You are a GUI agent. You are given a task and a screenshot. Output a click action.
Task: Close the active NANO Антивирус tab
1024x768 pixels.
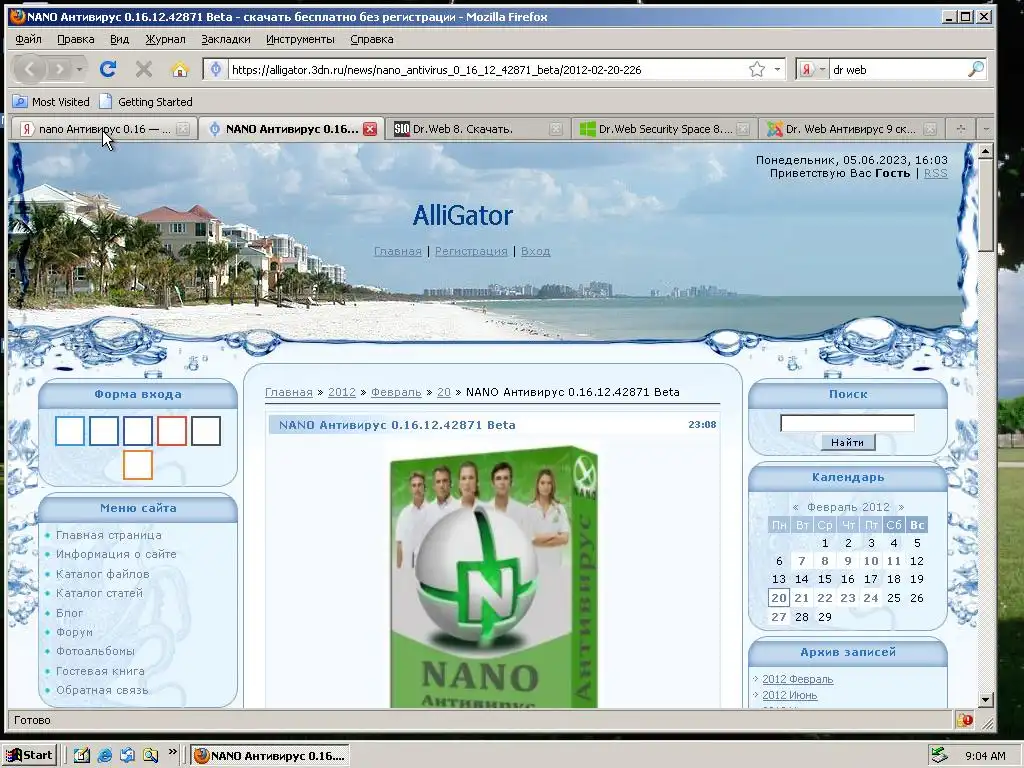click(x=370, y=129)
